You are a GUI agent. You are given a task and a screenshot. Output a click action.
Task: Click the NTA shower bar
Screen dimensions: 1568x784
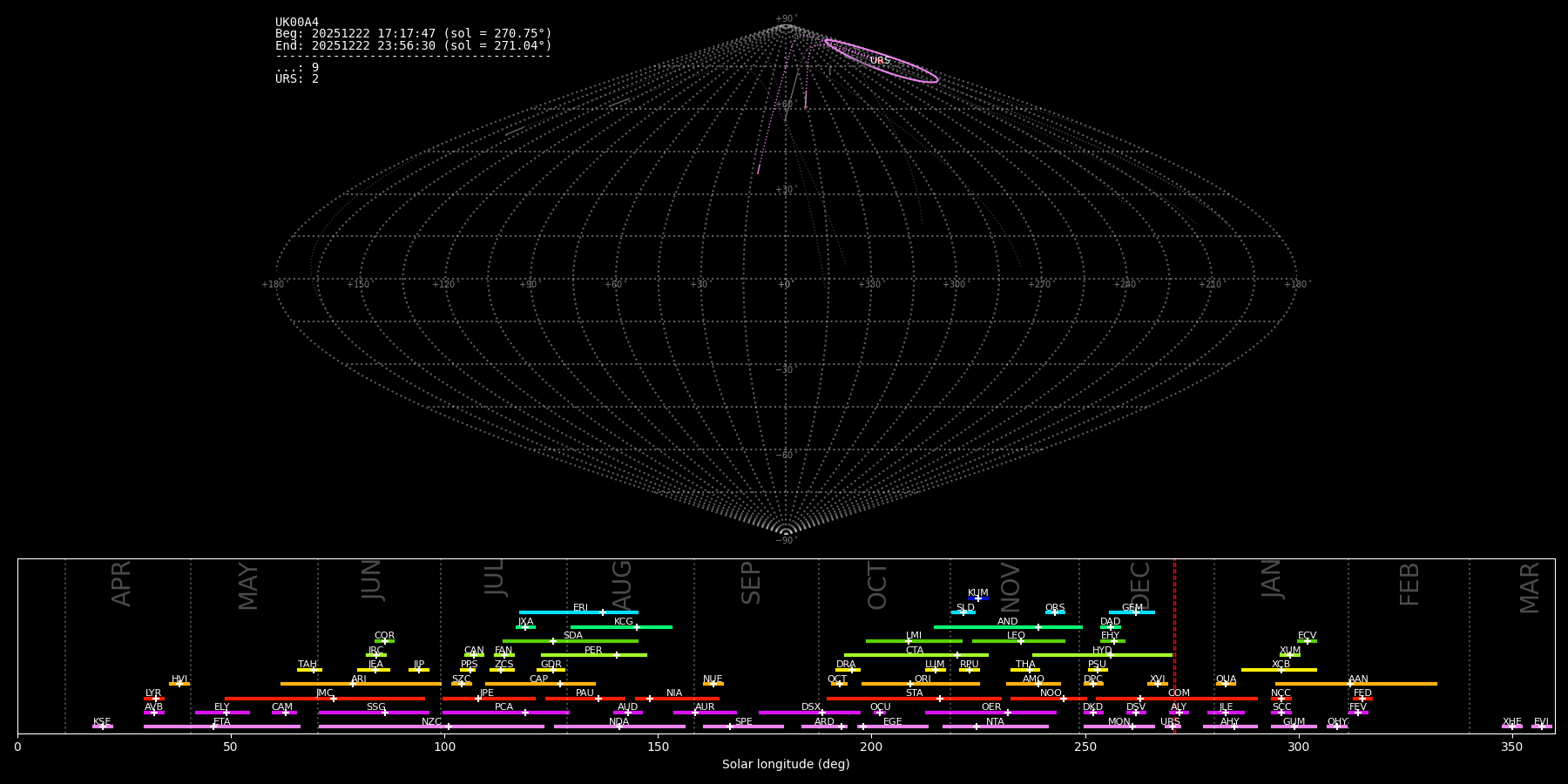995,727
